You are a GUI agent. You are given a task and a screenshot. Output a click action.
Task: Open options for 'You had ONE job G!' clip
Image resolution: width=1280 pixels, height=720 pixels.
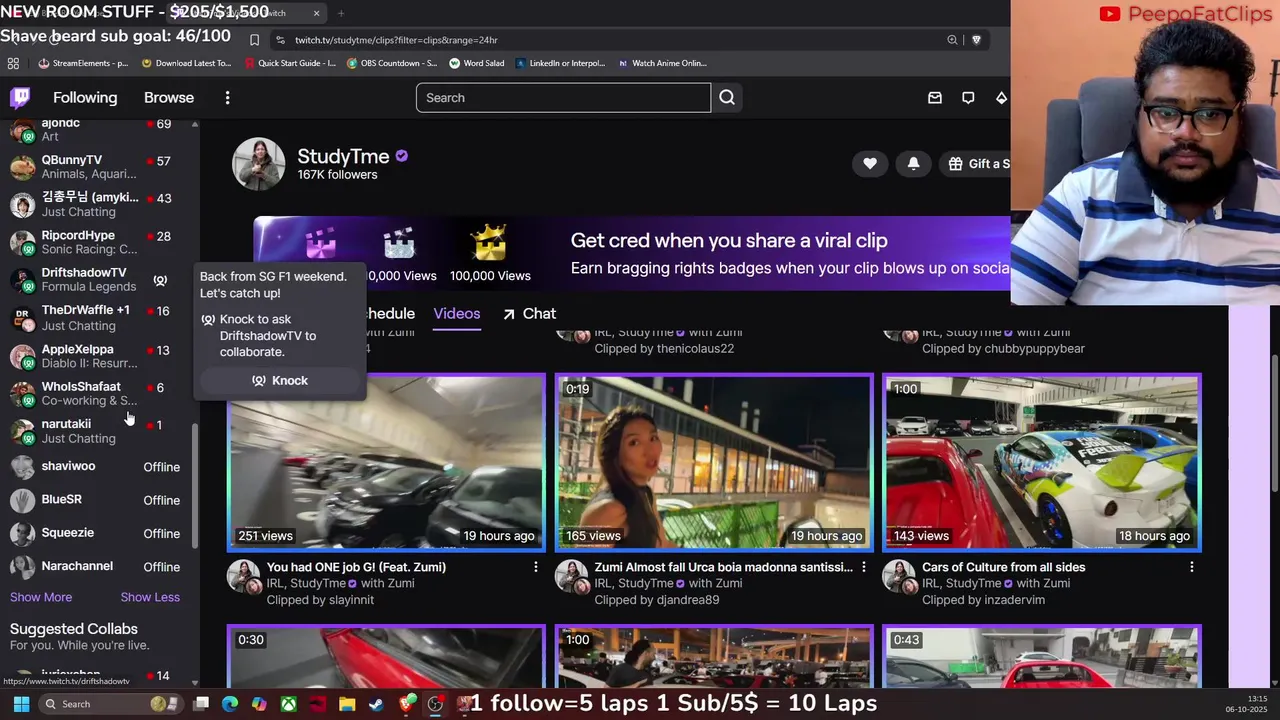click(536, 567)
